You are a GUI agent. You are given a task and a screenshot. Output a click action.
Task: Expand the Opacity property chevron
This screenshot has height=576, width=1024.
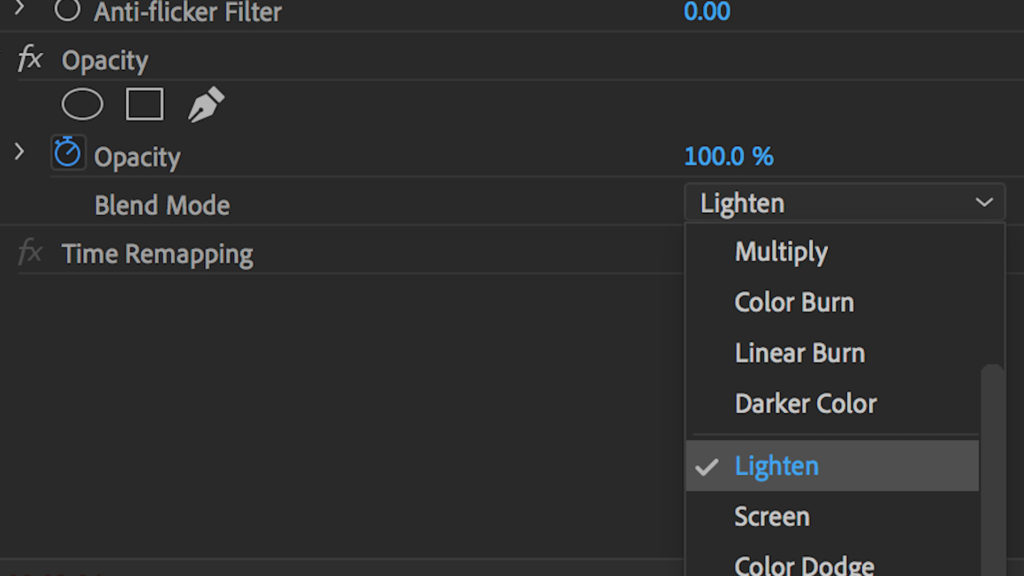pyautogui.click(x=19, y=153)
